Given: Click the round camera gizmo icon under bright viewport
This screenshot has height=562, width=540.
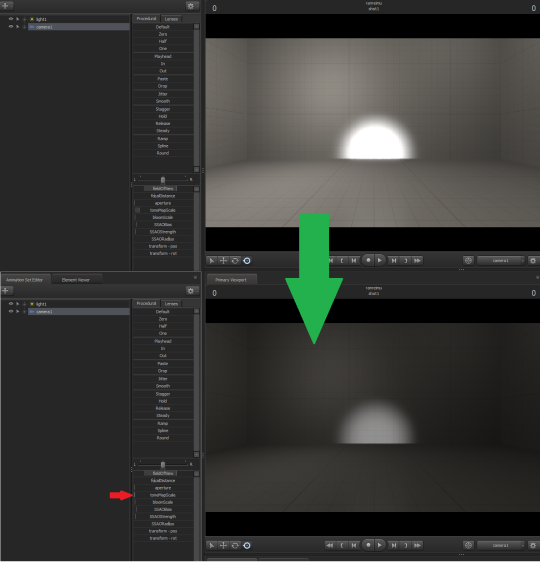Looking at the screenshot, I should pyautogui.click(x=468, y=261).
